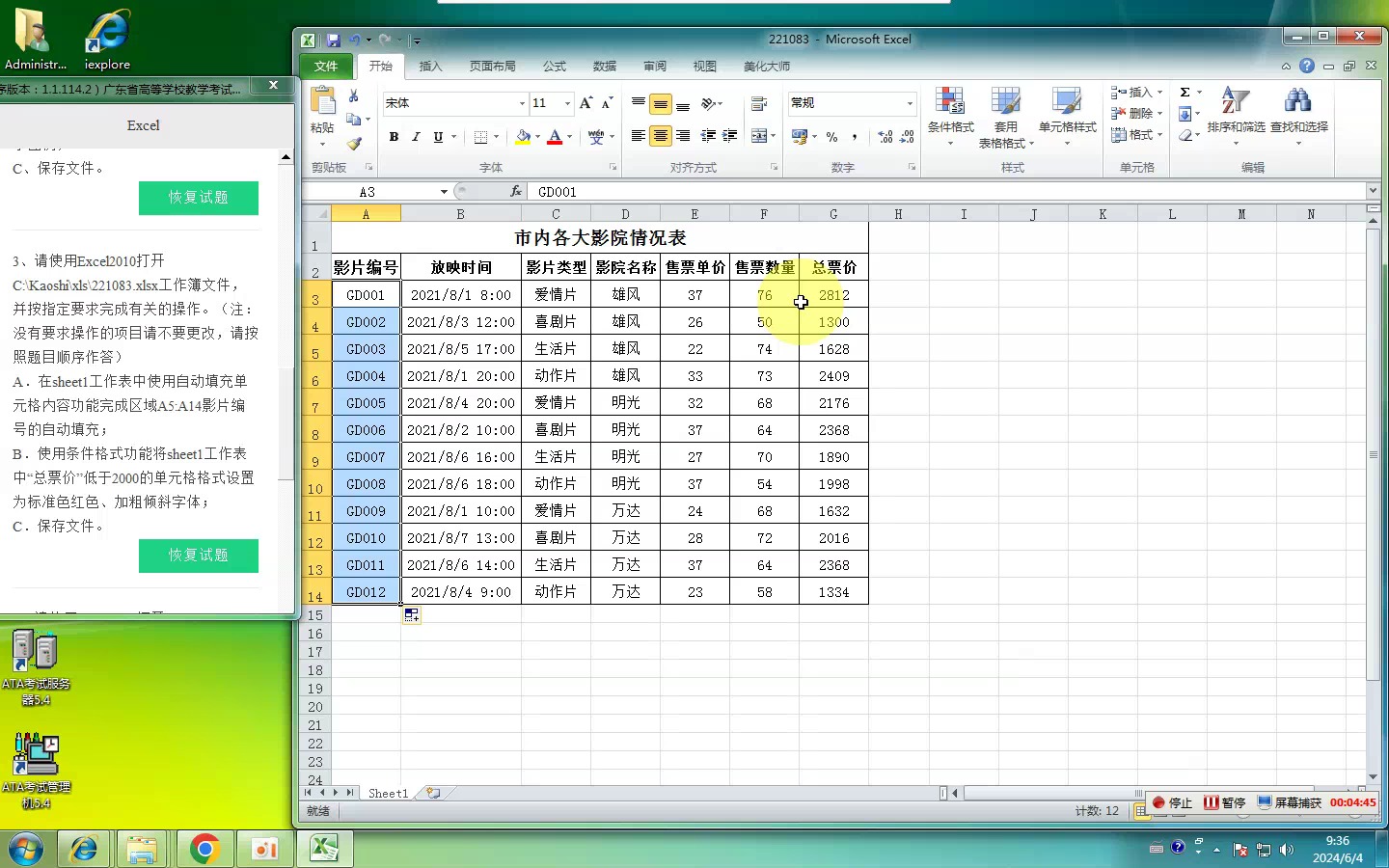The image size is (1389, 868).
Task: Toggle bold formatting
Action: pos(393,137)
